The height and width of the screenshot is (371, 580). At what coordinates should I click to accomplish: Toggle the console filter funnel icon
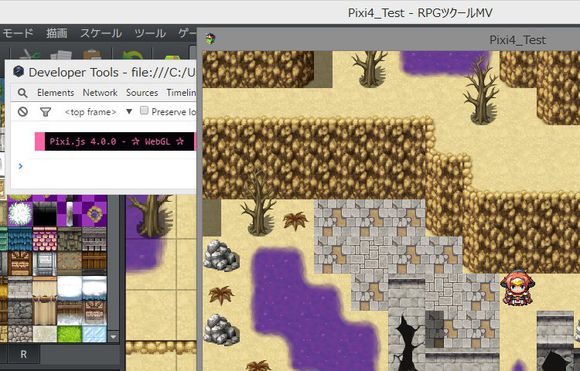[x=45, y=112]
